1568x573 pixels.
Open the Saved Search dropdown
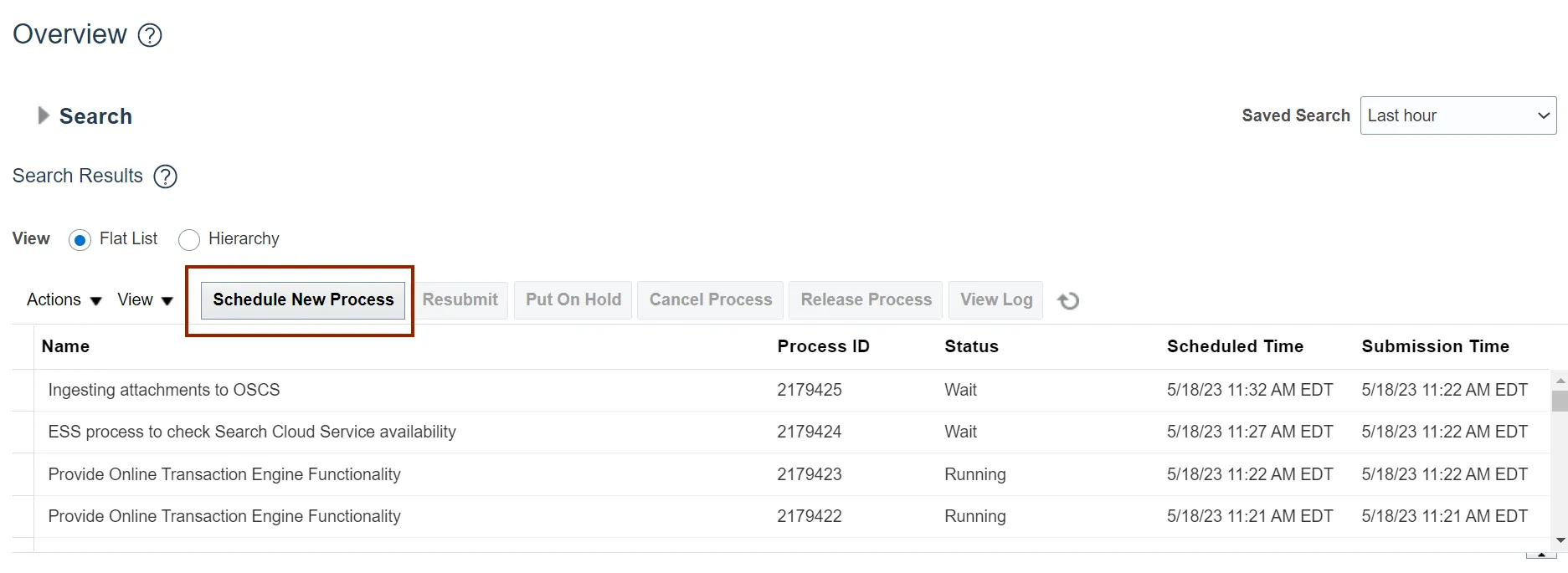(1457, 115)
